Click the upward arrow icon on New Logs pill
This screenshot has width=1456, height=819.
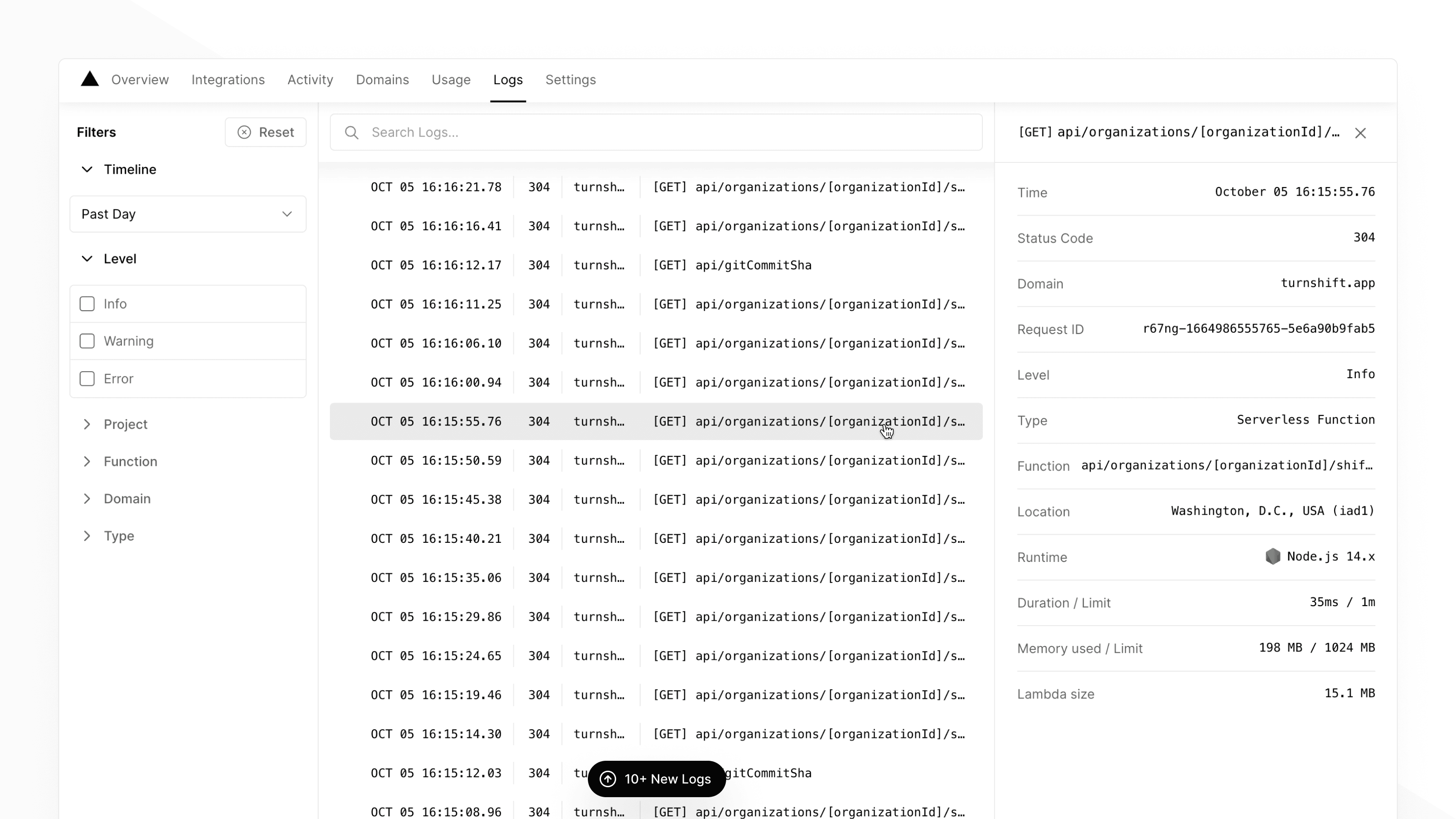(x=608, y=779)
